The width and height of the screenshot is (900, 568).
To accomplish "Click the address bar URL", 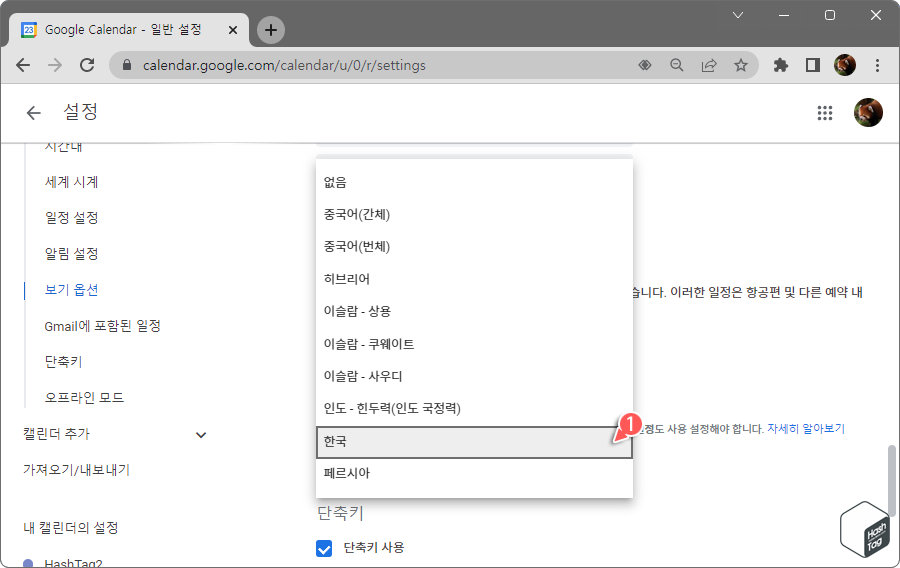I will tap(284, 65).
